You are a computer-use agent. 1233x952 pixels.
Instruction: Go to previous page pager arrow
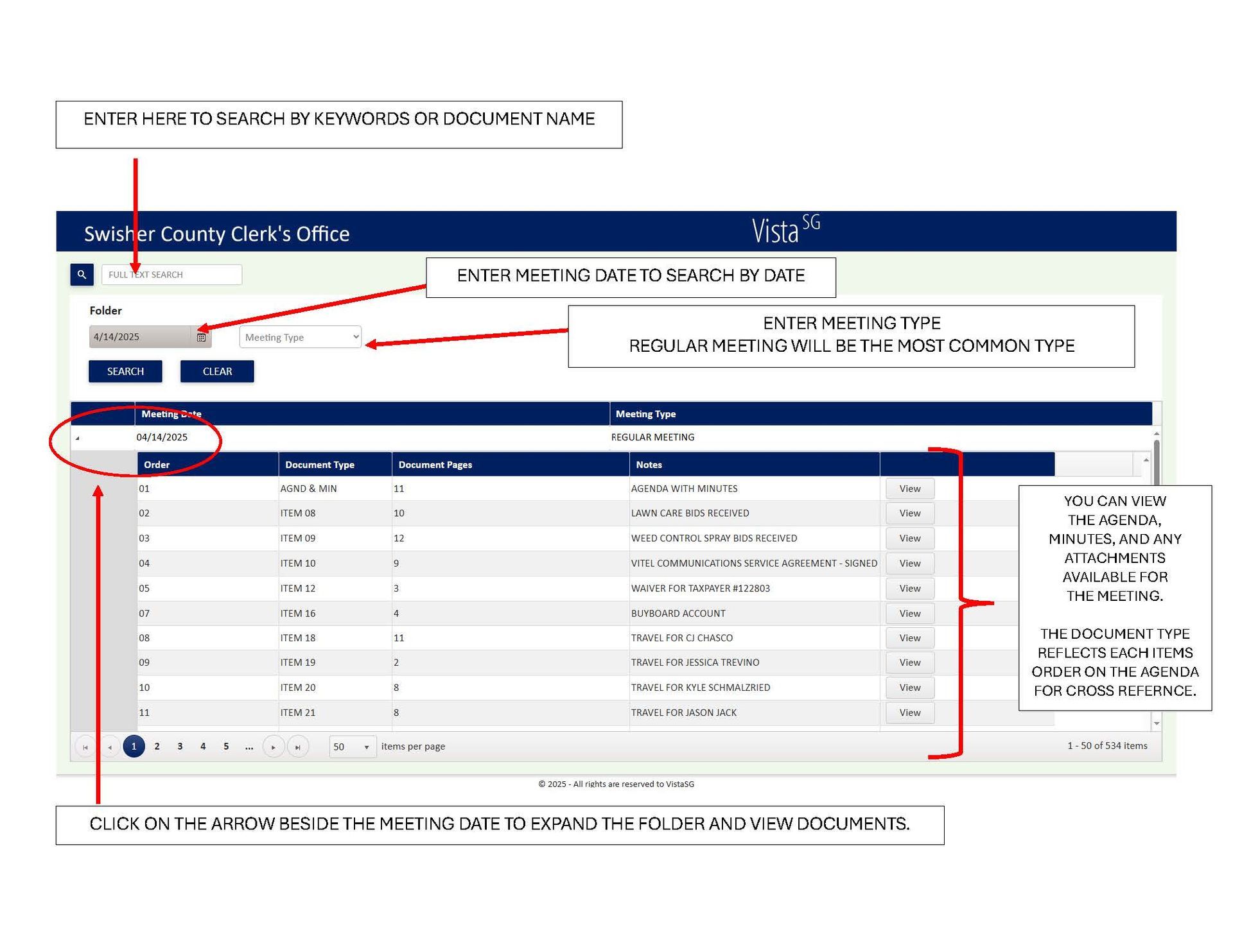pos(110,747)
